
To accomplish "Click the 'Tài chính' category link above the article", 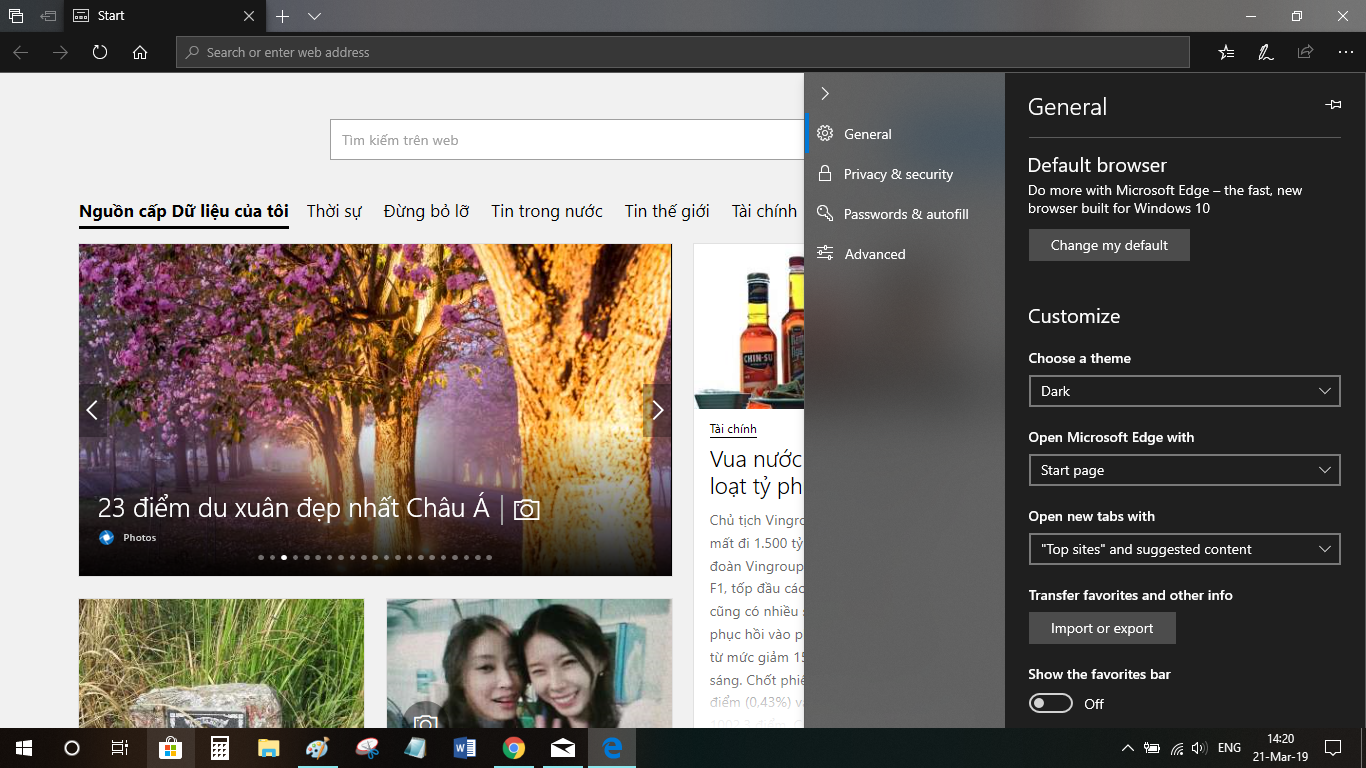I will (733, 429).
